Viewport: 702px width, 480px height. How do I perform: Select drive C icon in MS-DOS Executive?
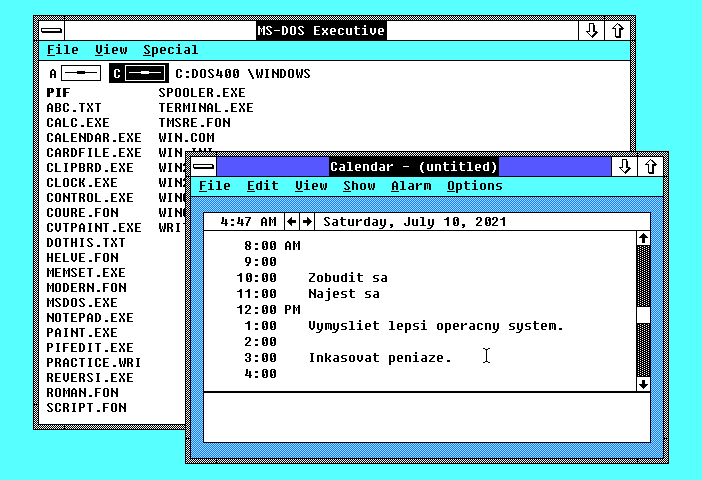point(146,73)
